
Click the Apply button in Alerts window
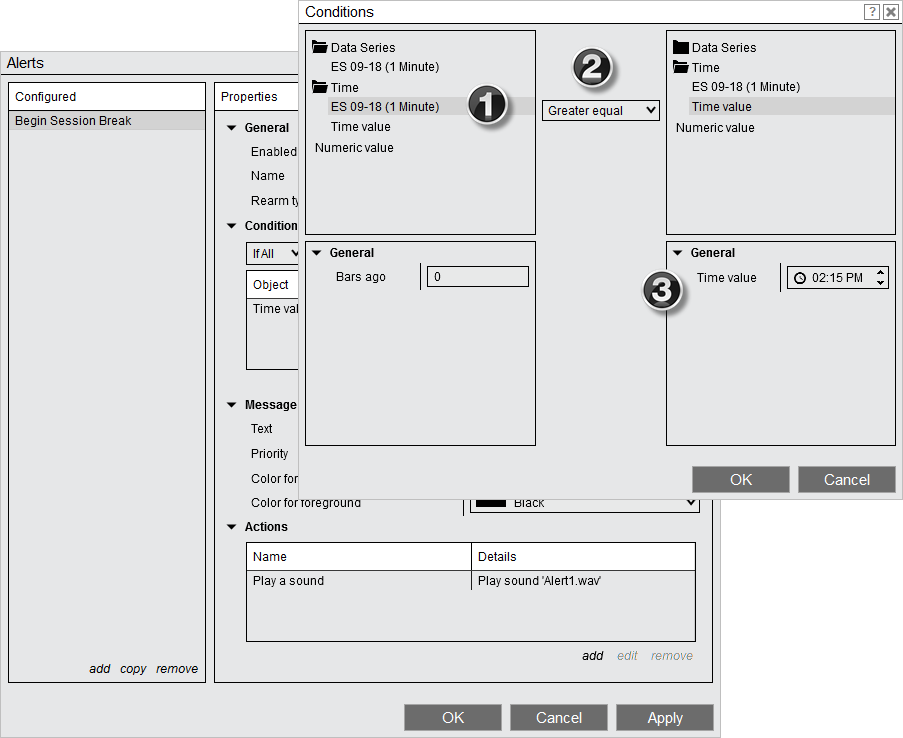click(664, 717)
